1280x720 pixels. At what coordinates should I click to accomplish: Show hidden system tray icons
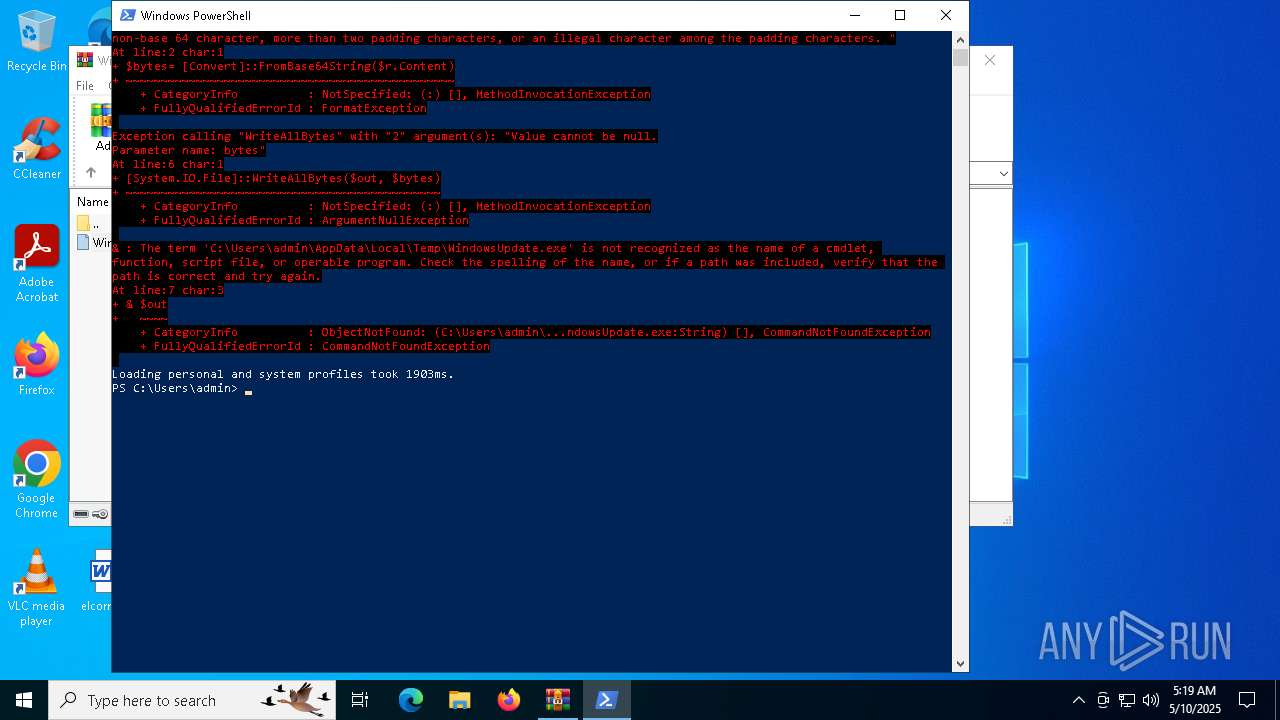1078,700
